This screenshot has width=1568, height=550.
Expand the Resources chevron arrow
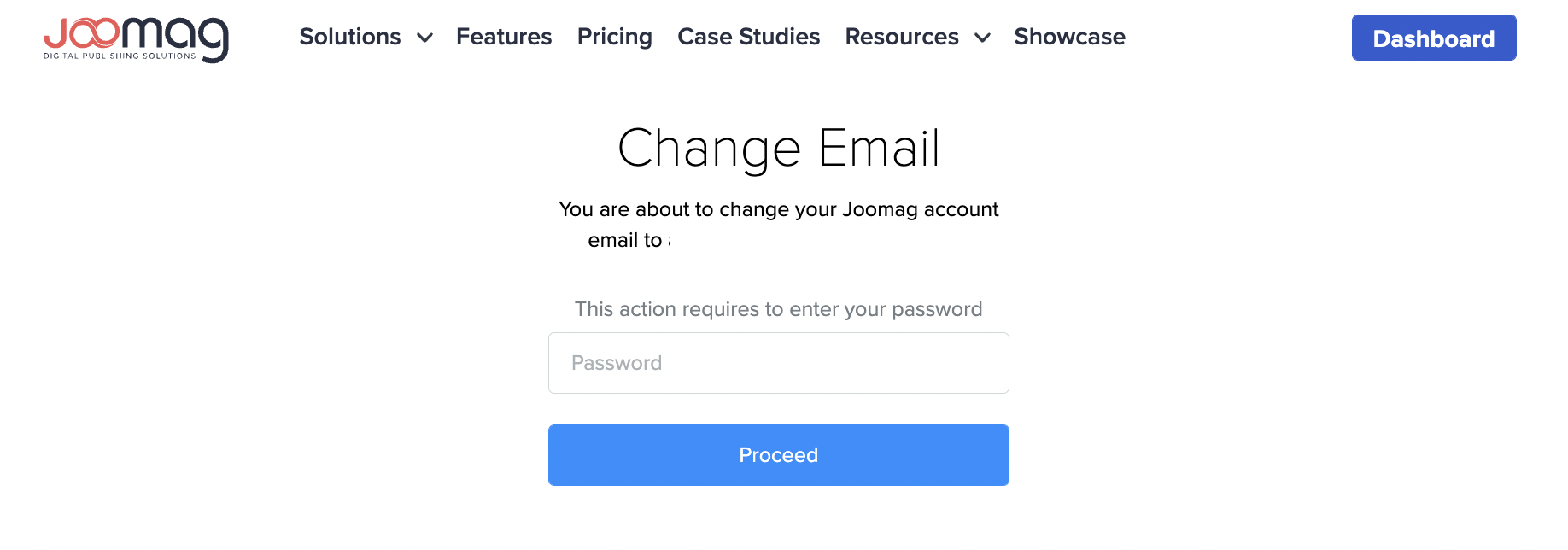982,38
